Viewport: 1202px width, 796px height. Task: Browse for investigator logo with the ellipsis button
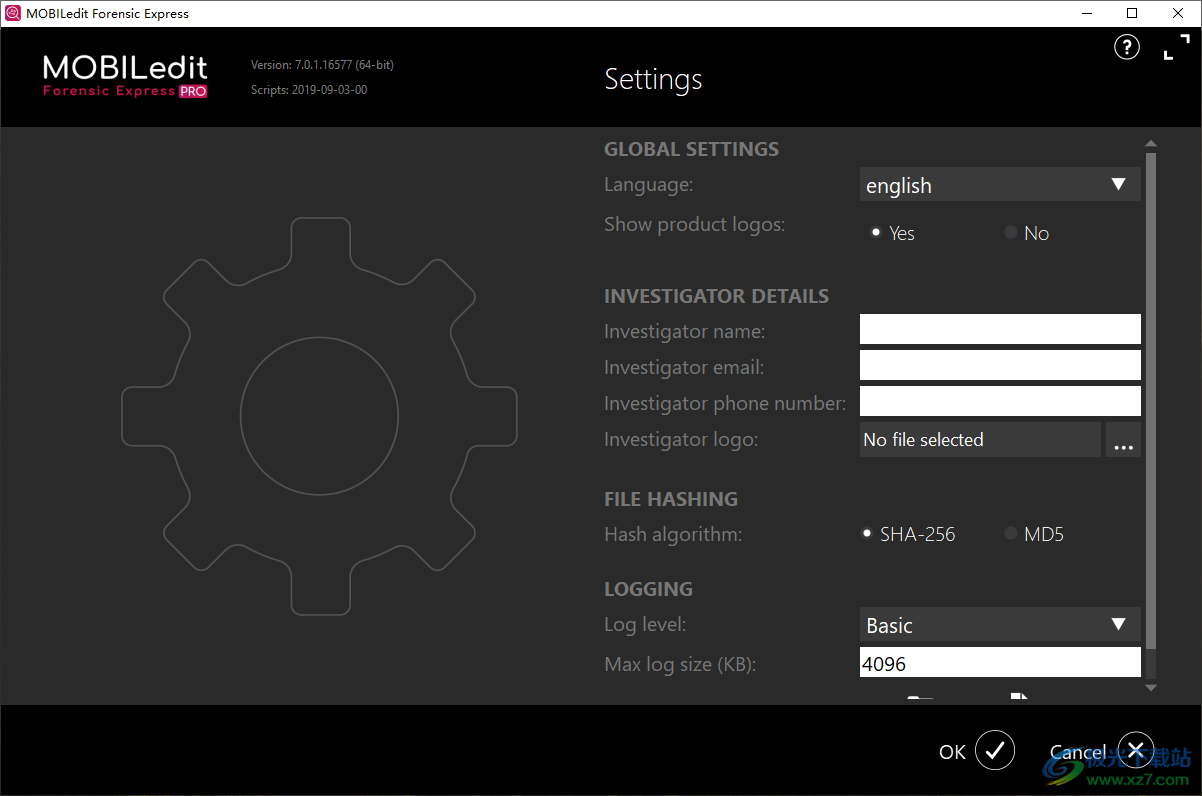(x=1123, y=440)
